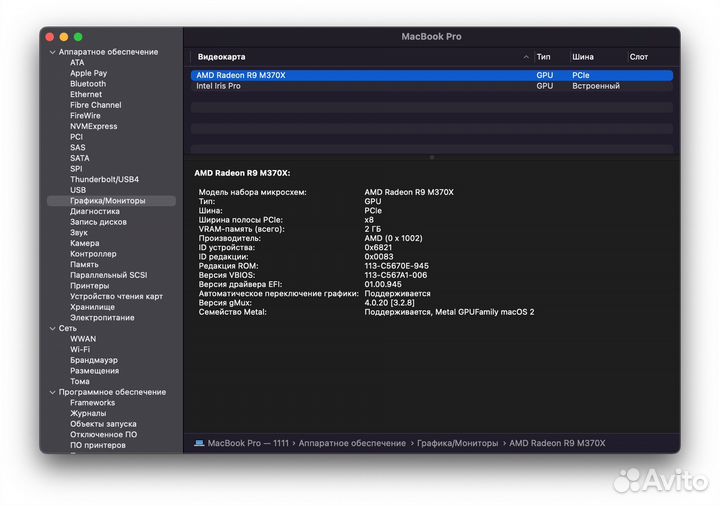Click gMux version 4.0.20 [3.2.8]

pyautogui.click(x=389, y=303)
